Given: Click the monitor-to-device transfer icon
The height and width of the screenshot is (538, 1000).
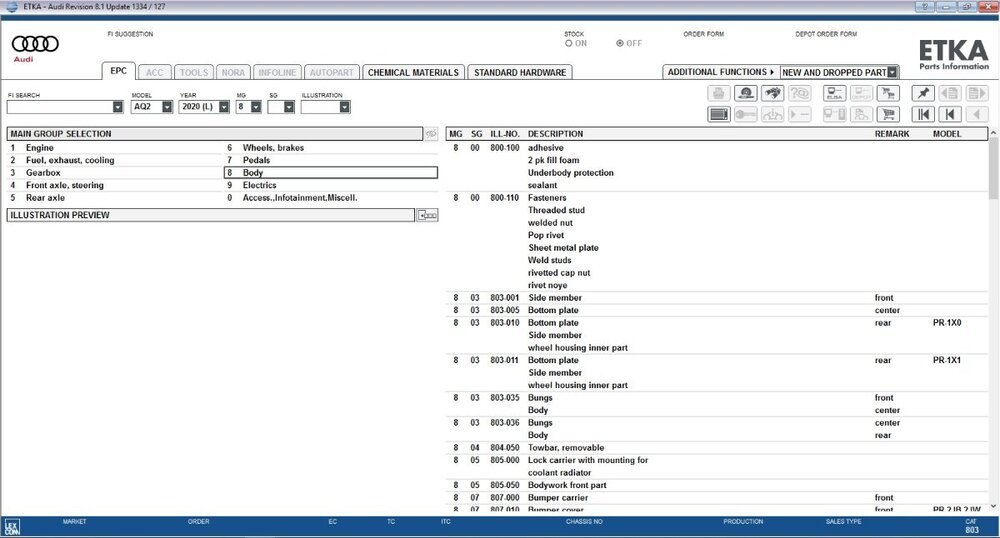Looking at the screenshot, I should [834, 114].
